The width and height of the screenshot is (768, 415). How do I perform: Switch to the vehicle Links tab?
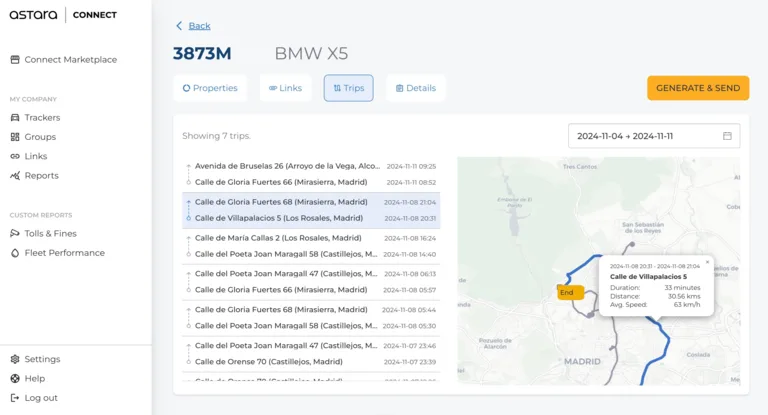[286, 88]
